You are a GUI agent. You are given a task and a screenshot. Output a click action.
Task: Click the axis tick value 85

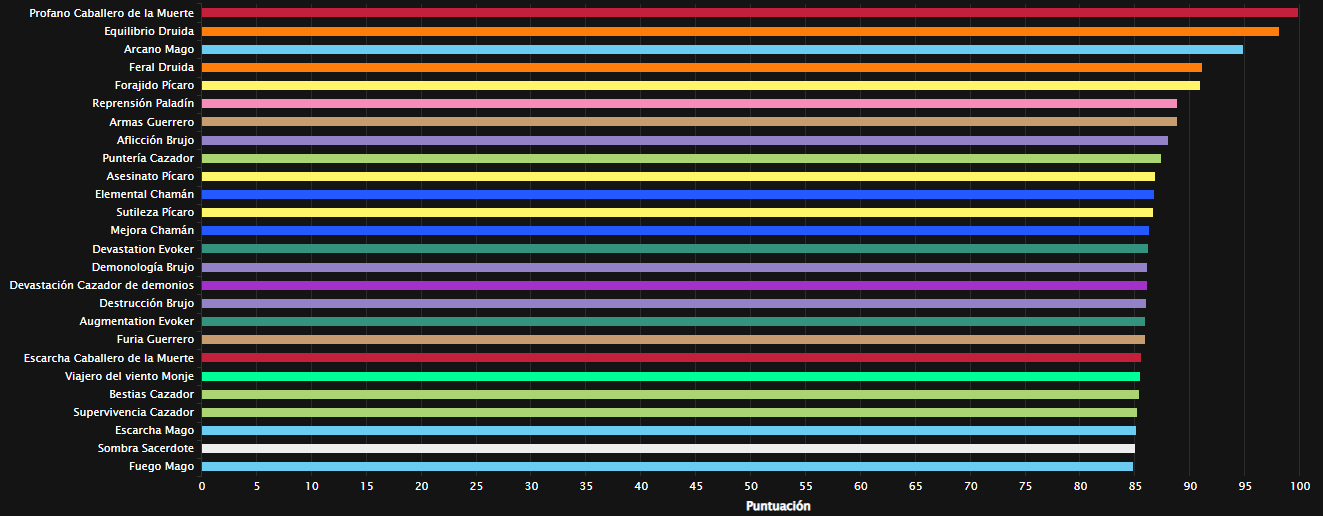click(x=1135, y=486)
